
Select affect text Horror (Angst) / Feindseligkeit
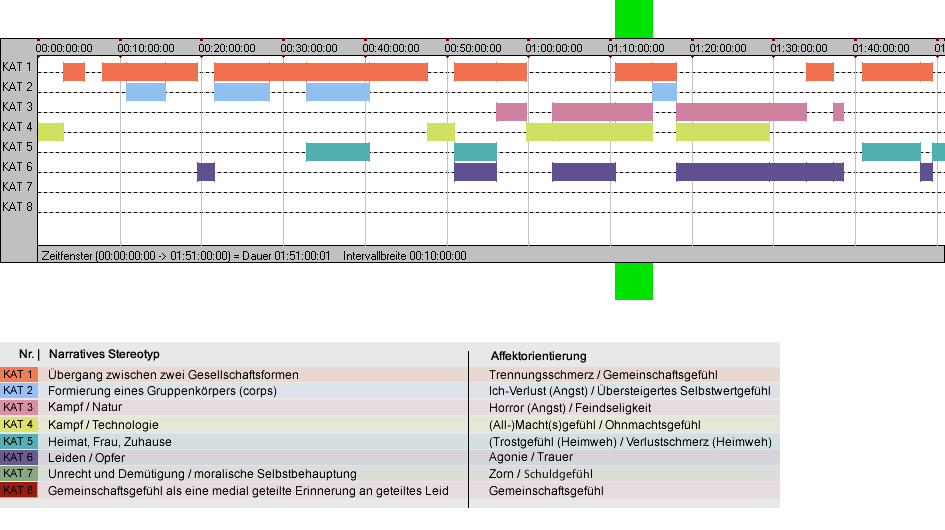[570, 408]
